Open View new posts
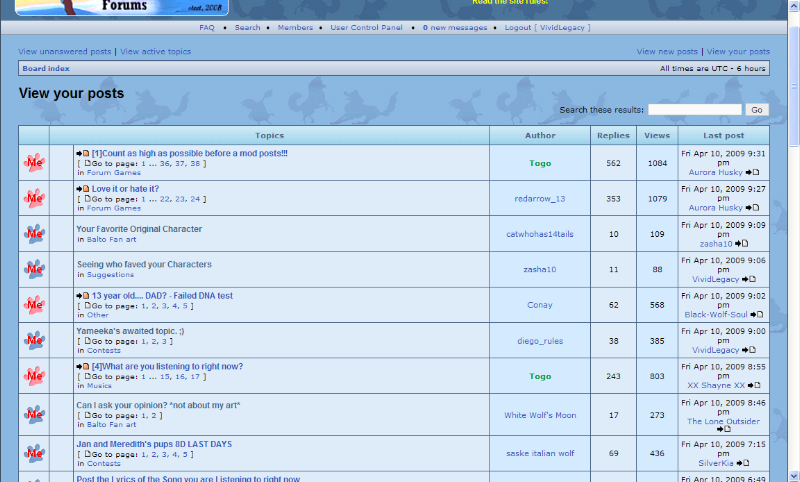 point(667,52)
